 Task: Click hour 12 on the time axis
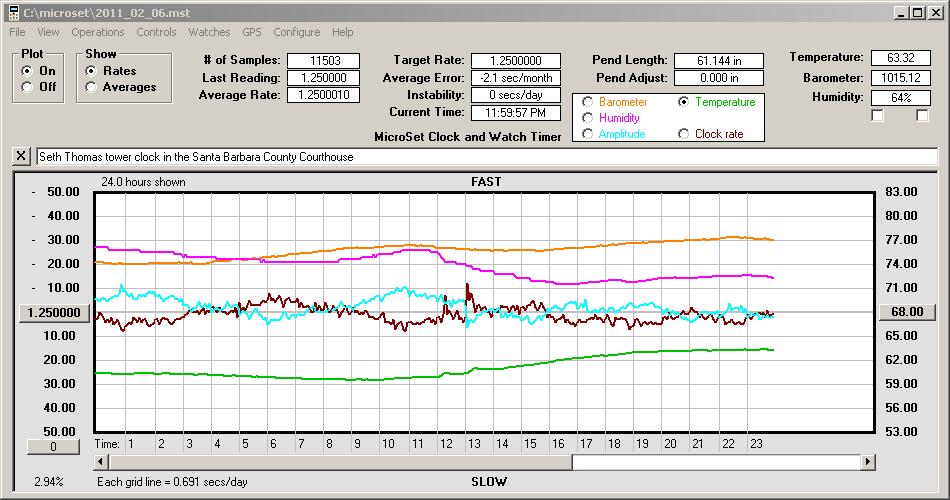click(446, 444)
